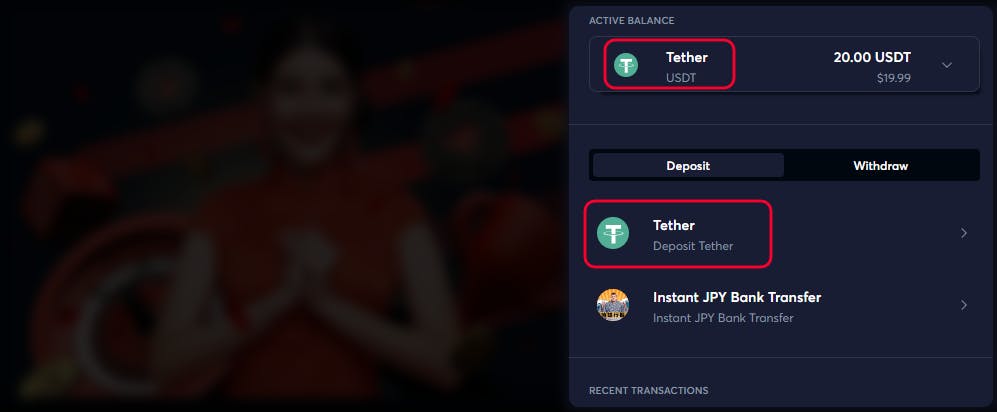Click the green Tether icon under Deposit
Screen dimensions: 997x412
[x=612, y=233]
